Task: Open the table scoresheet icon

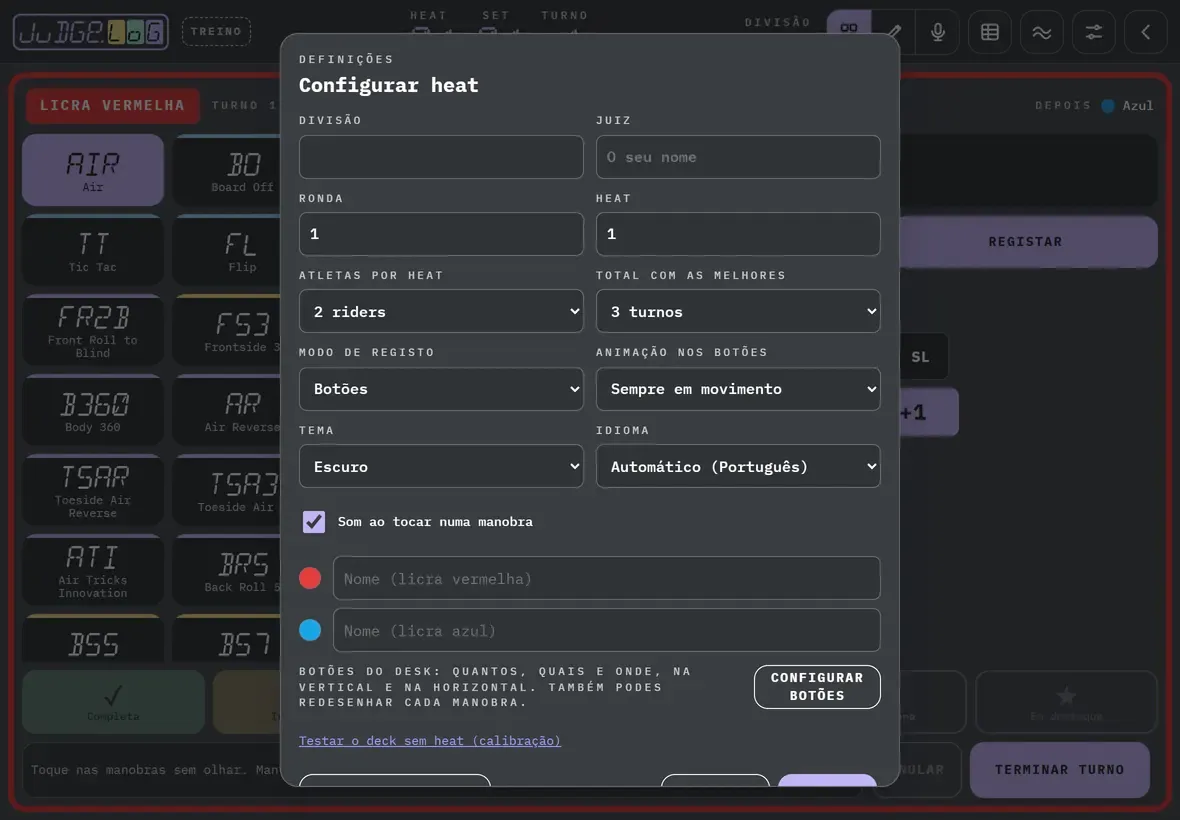Action: (x=990, y=32)
